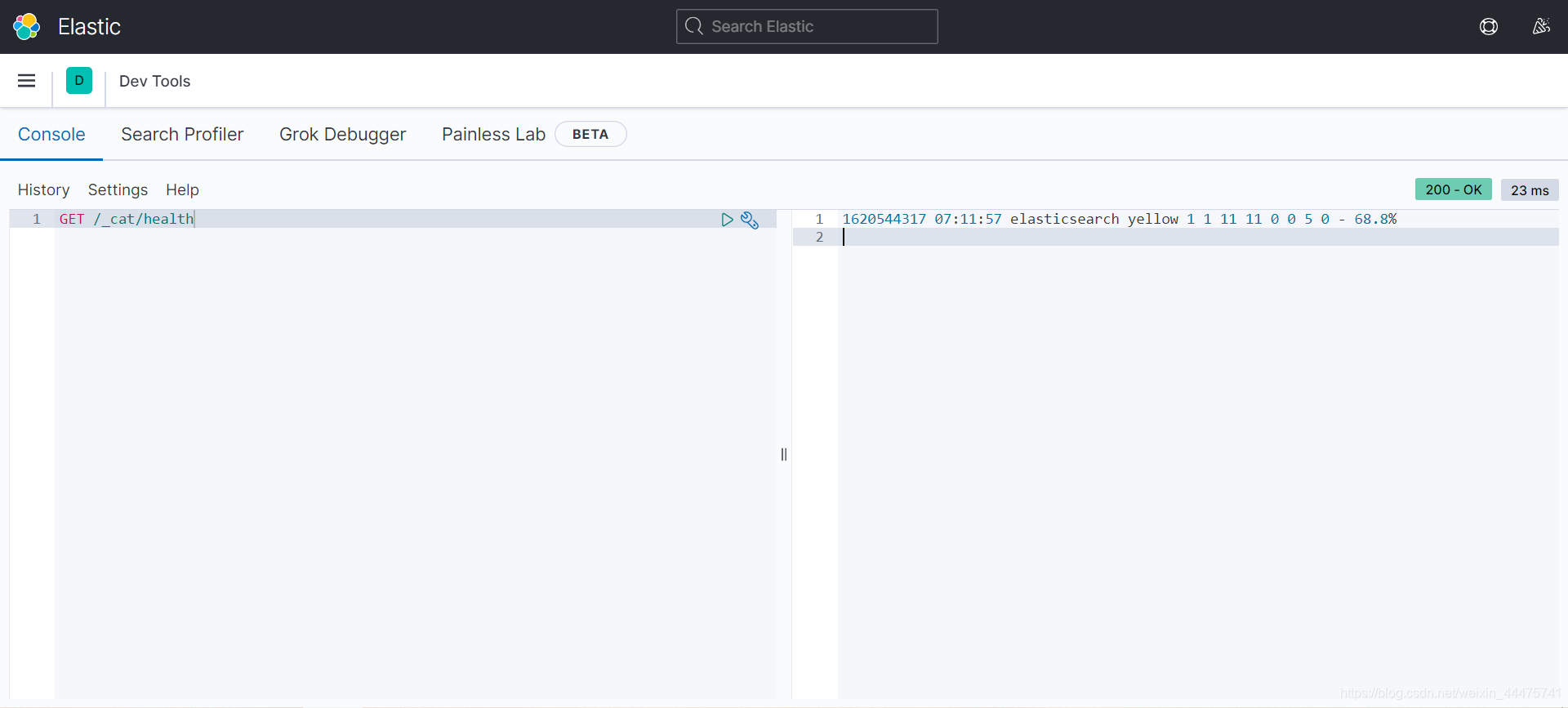Click the 200 - OK status badge

click(1453, 189)
